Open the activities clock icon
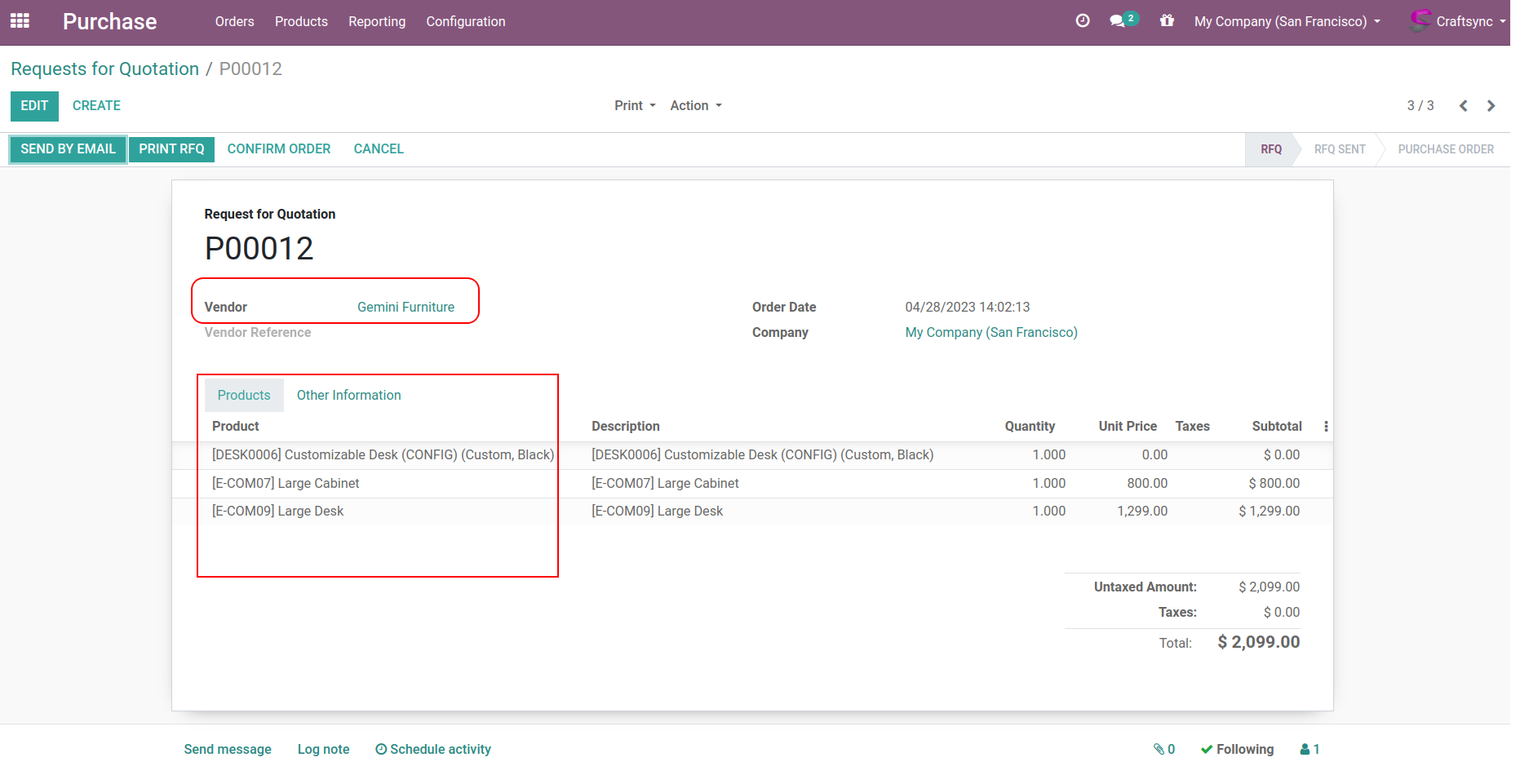 coord(1083,21)
